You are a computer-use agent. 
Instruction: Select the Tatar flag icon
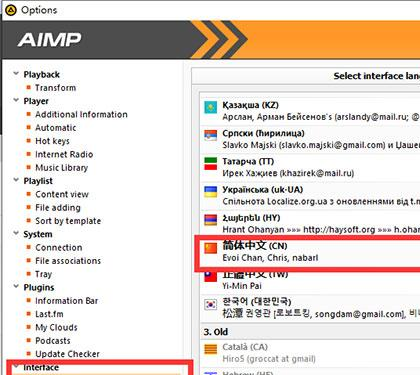coord(210,164)
